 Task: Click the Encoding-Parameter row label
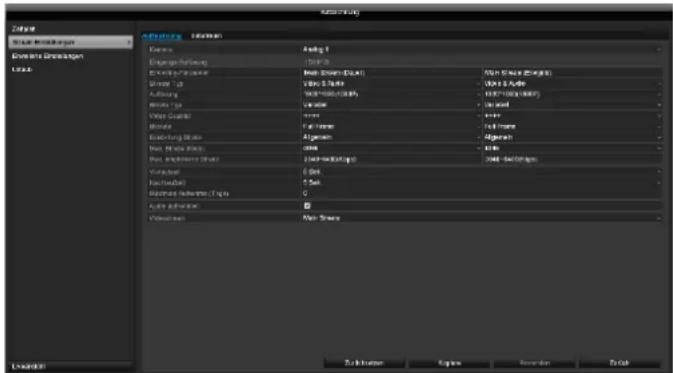(x=179, y=73)
